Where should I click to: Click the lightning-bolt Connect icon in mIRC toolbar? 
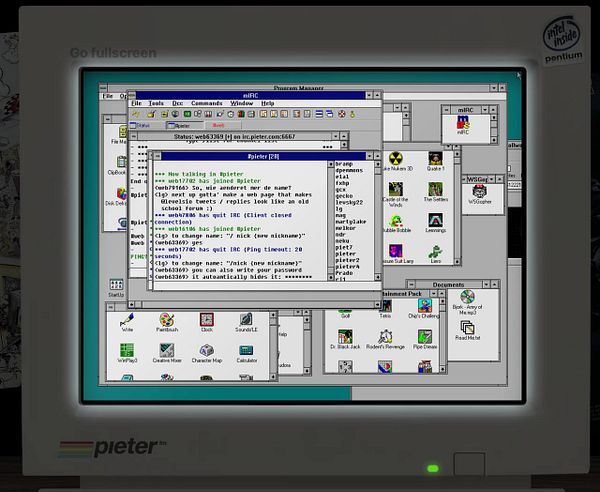click(136, 114)
